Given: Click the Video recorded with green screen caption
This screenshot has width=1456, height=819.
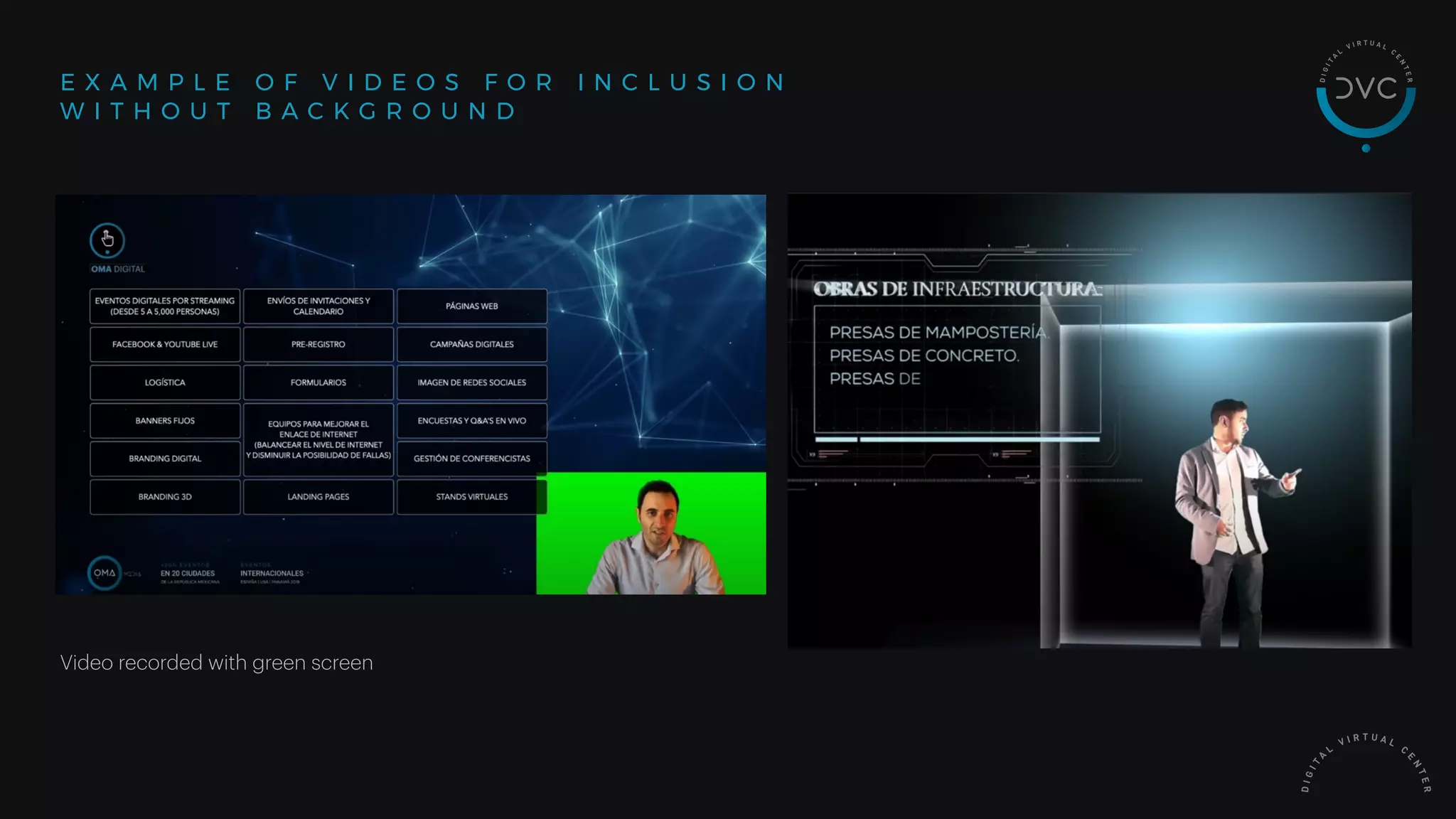Looking at the screenshot, I should point(217,663).
